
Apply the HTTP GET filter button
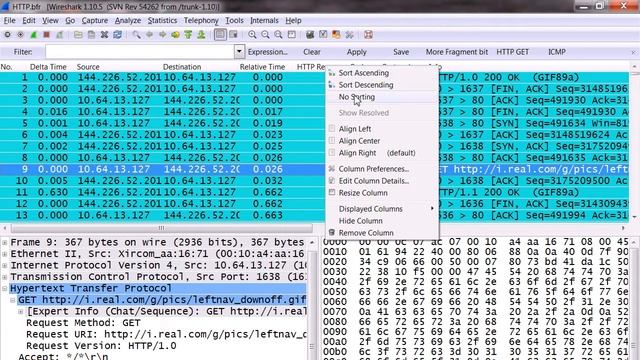point(513,52)
